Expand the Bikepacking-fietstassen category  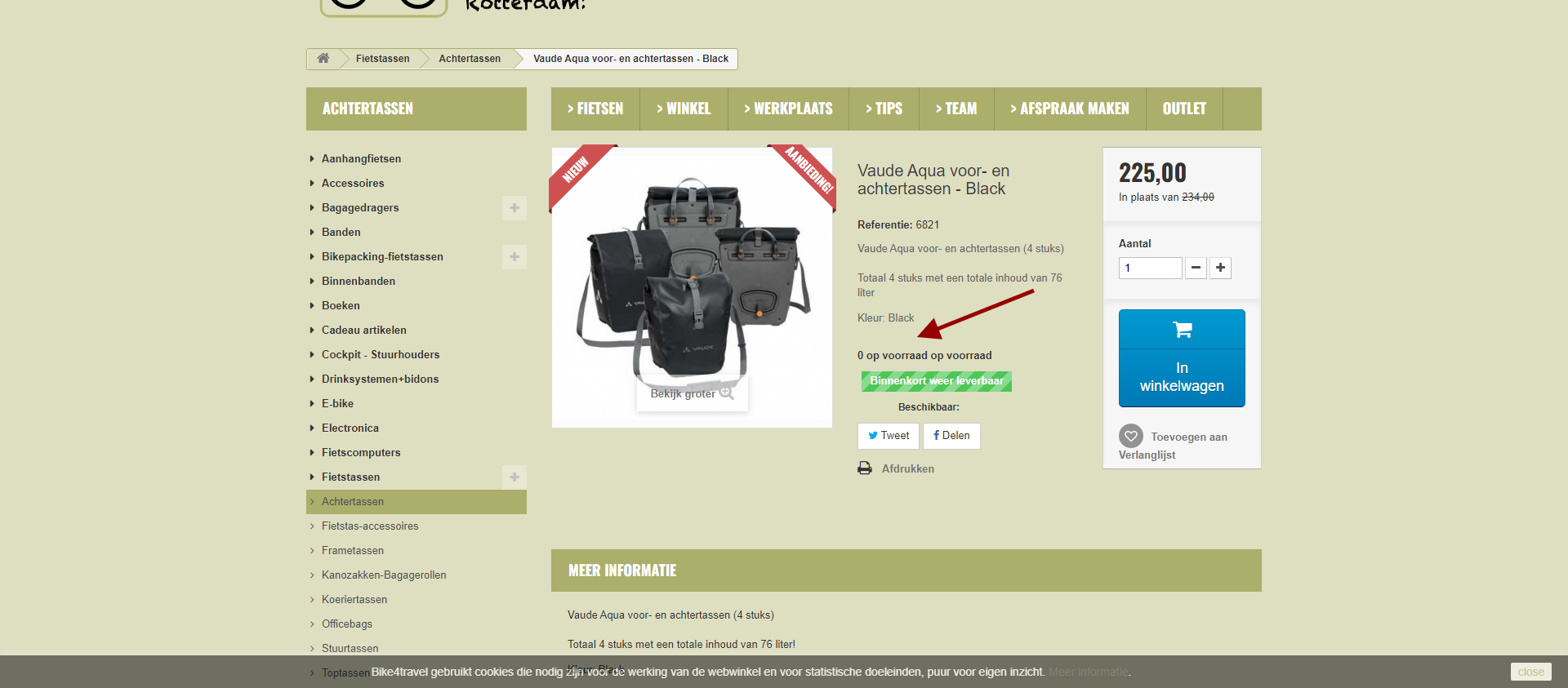click(514, 257)
